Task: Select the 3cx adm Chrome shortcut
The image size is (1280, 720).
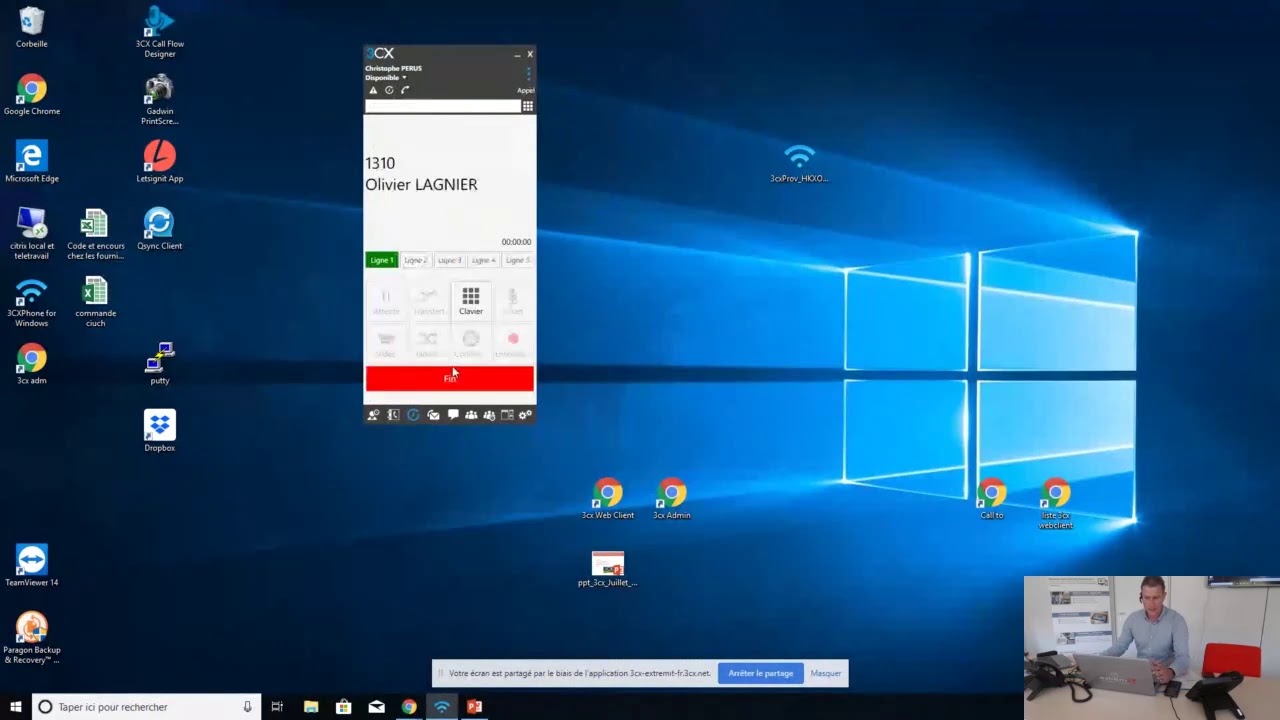Action: click(32, 364)
